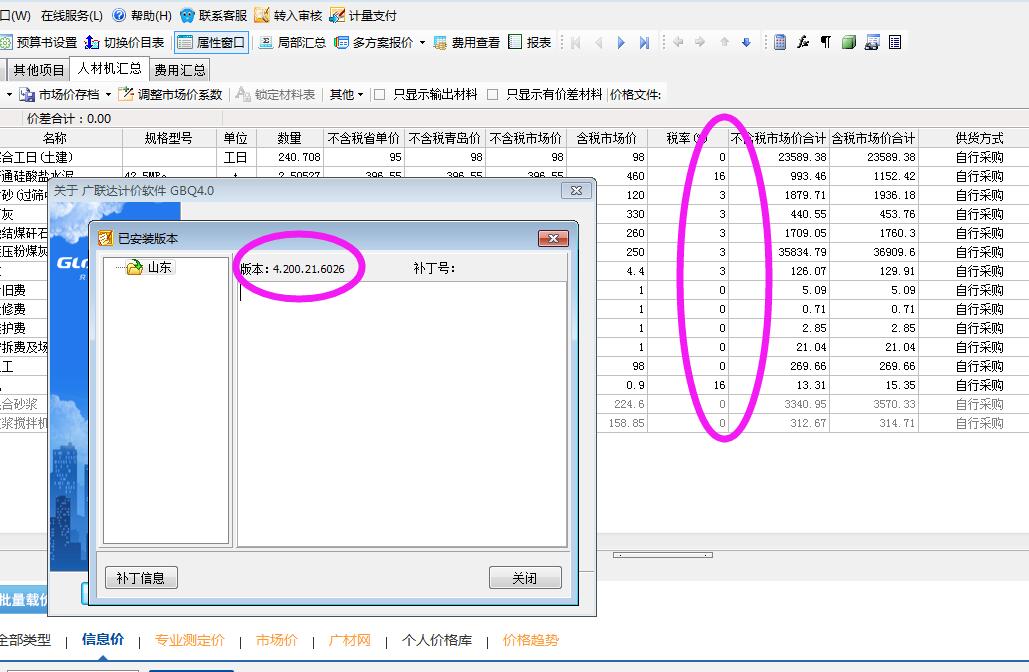This screenshot has height=672, width=1029.
Task: Open 局部汇总 partial summary
Action: [293, 43]
